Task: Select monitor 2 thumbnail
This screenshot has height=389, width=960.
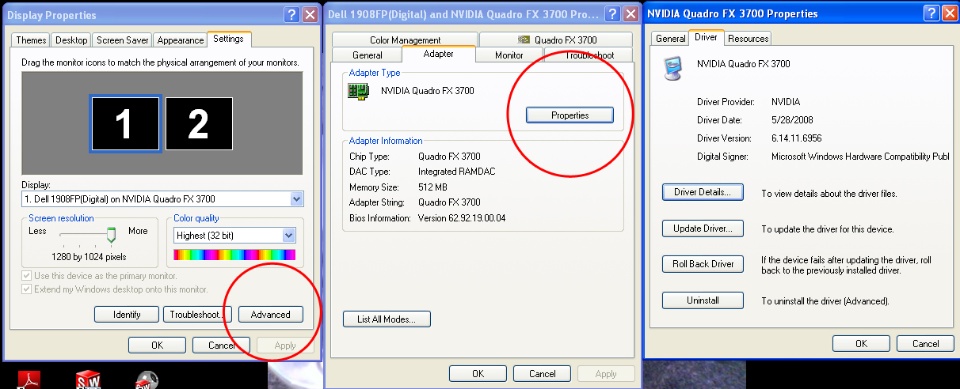Action: 199,123
